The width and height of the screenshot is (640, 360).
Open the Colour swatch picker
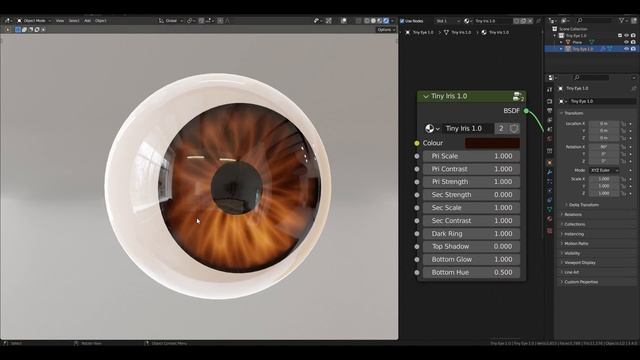point(492,143)
